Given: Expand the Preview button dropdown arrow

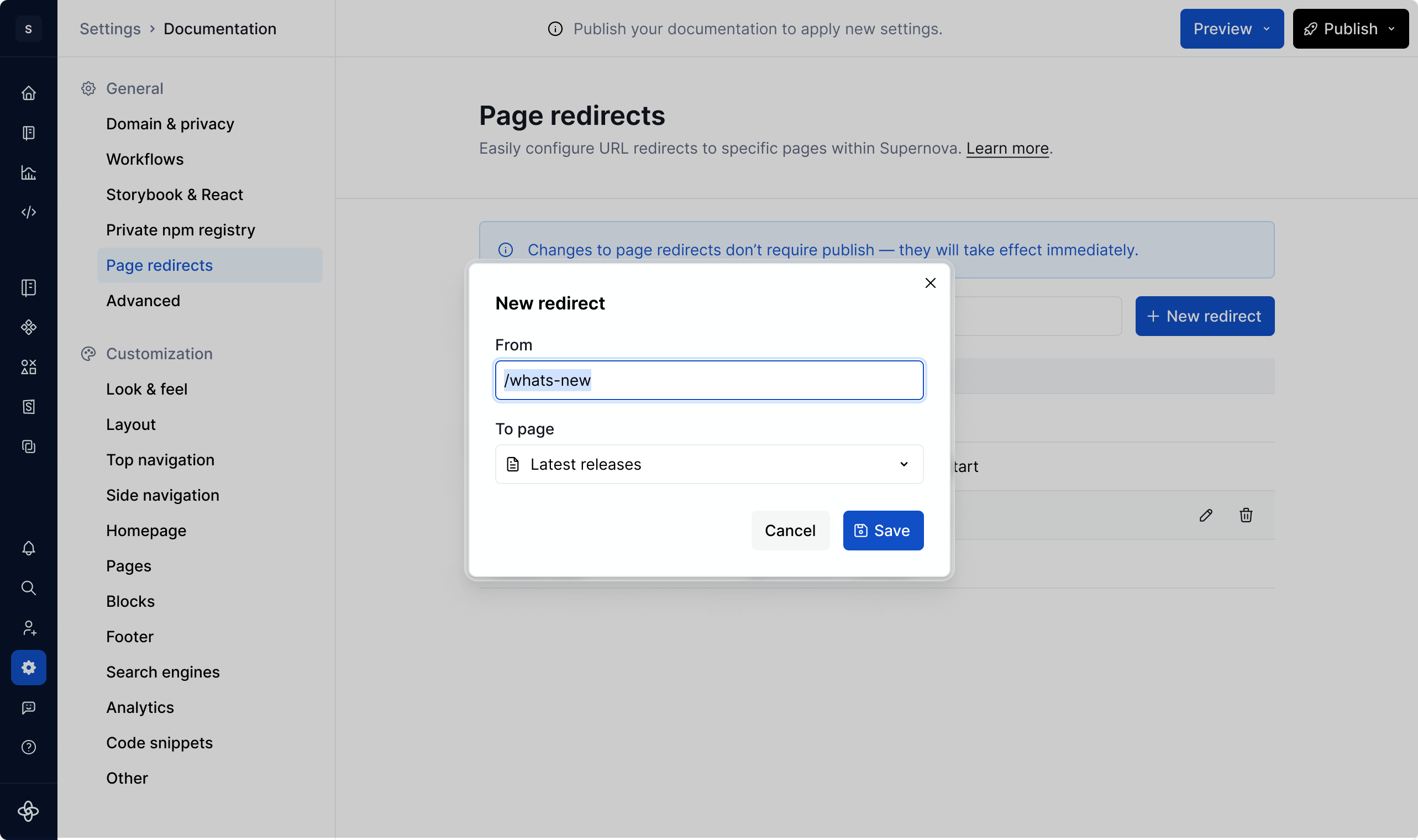Looking at the screenshot, I should point(1266,28).
